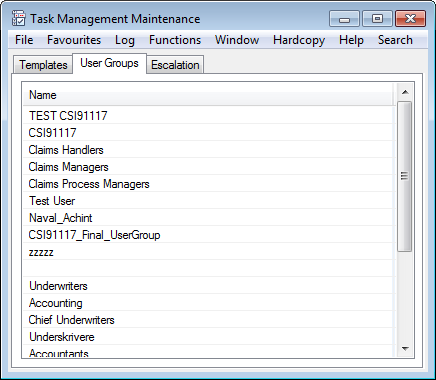Click the Task Management Maintenance title icon

pyautogui.click(x=18, y=18)
